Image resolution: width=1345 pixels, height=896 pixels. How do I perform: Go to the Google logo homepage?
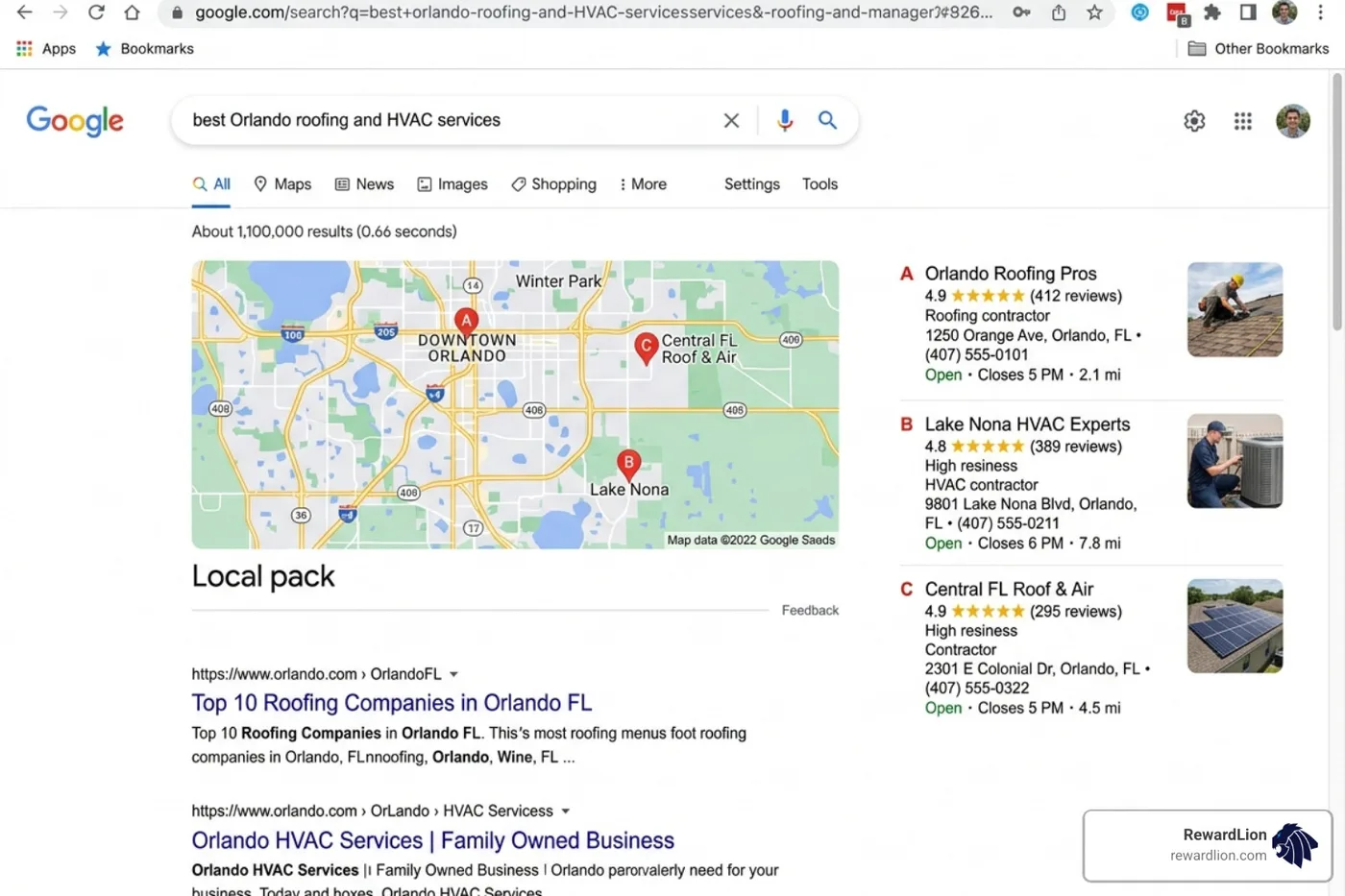[75, 121]
